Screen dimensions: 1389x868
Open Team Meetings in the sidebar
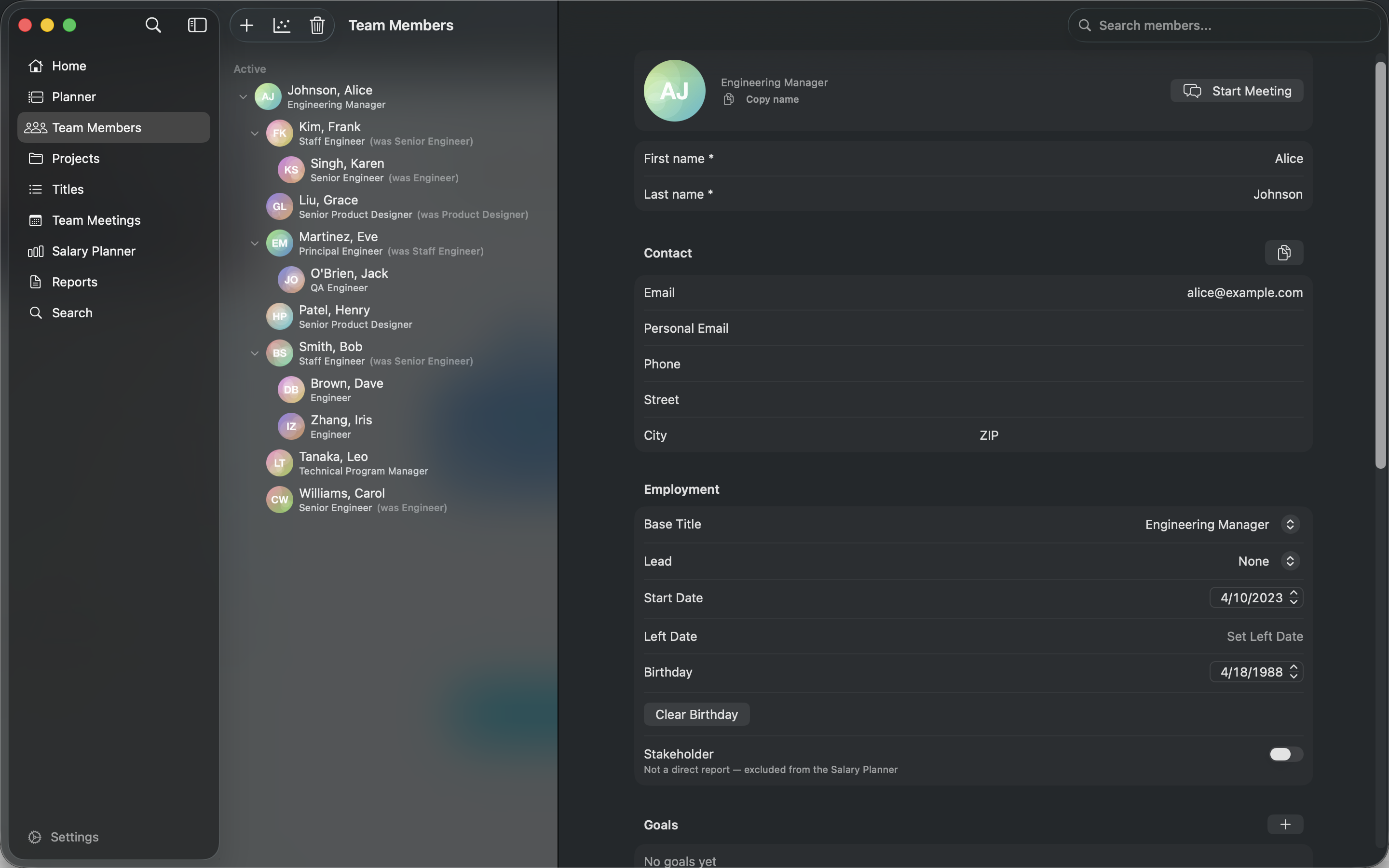(x=114, y=220)
